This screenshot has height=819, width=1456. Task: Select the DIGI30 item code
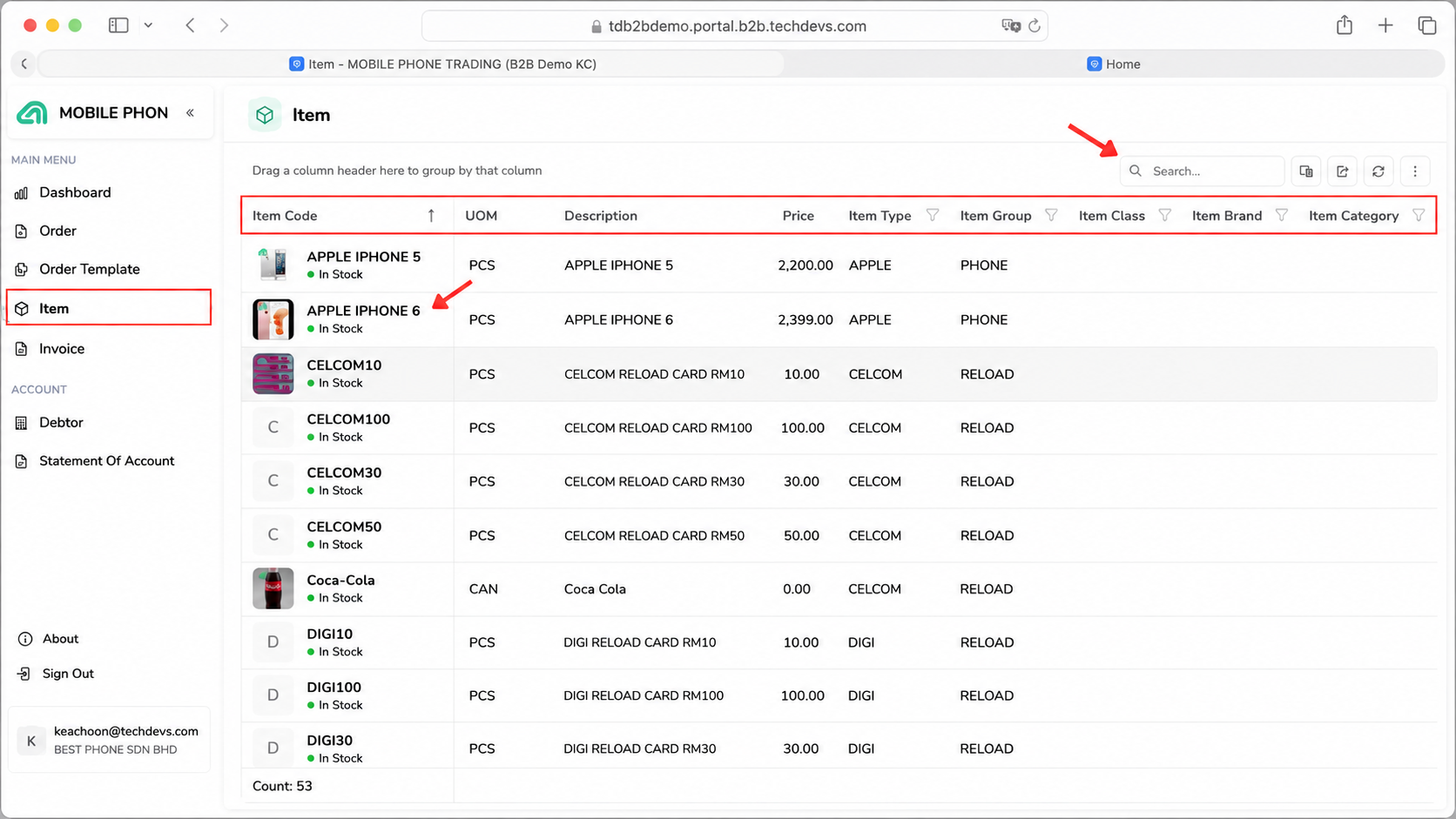329,740
